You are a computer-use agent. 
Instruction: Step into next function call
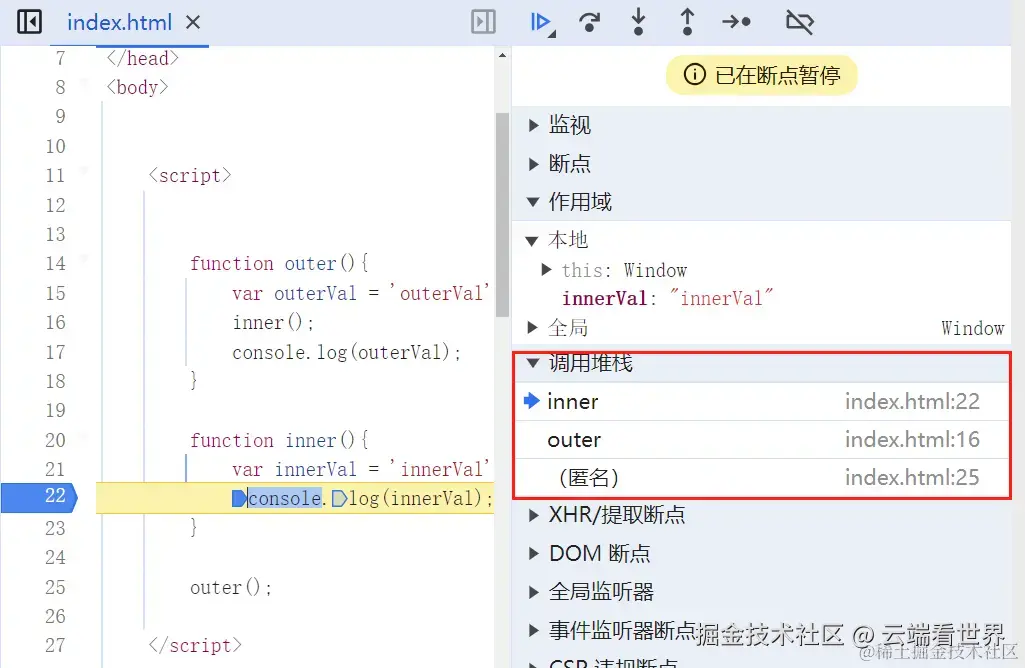(x=639, y=22)
